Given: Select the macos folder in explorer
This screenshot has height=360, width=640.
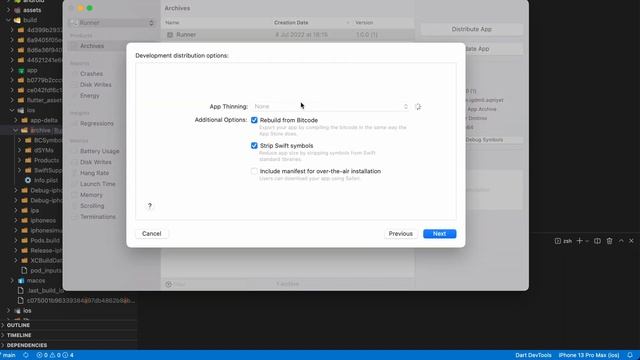Looking at the screenshot, I should (36, 281).
